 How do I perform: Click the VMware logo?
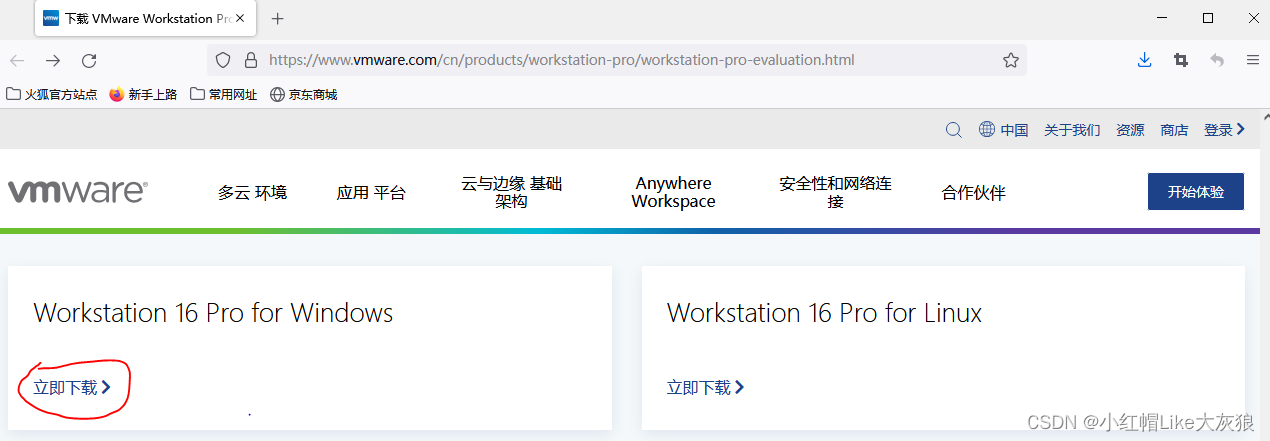(x=77, y=192)
